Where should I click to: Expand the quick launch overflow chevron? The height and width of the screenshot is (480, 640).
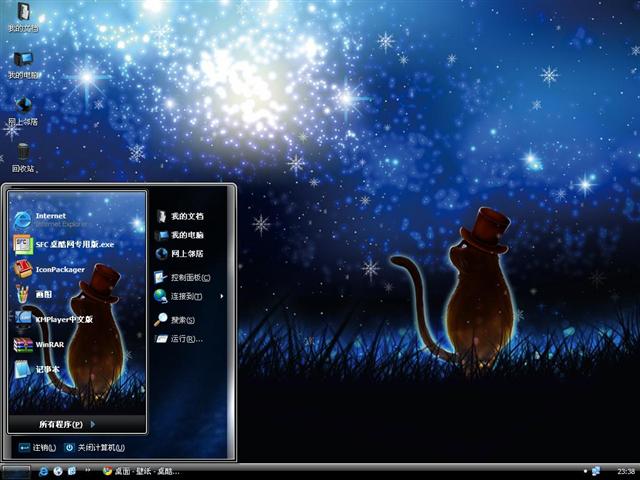pyautogui.click(x=88, y=470)
